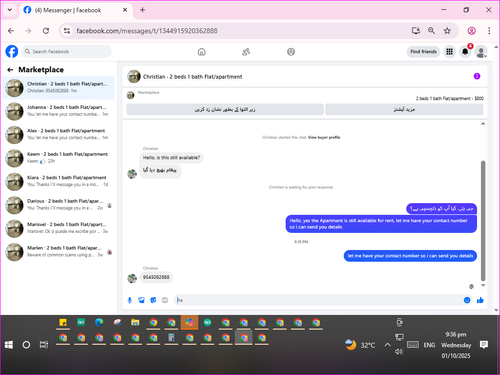Click the listing title '2 beds 1 bath Flat/apartment - $800'
This screenshot has height=375, width=500.
coord(450,98)
